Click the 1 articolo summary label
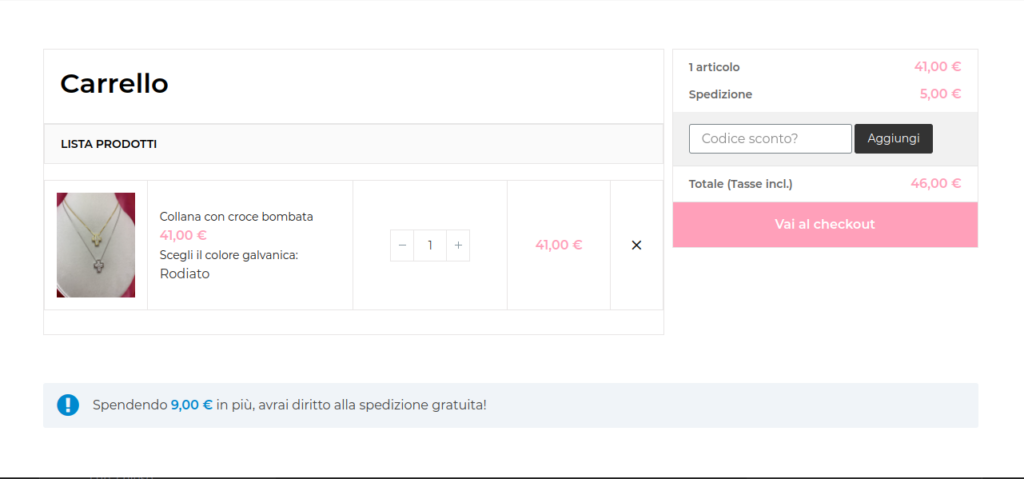 coord(714,67)
